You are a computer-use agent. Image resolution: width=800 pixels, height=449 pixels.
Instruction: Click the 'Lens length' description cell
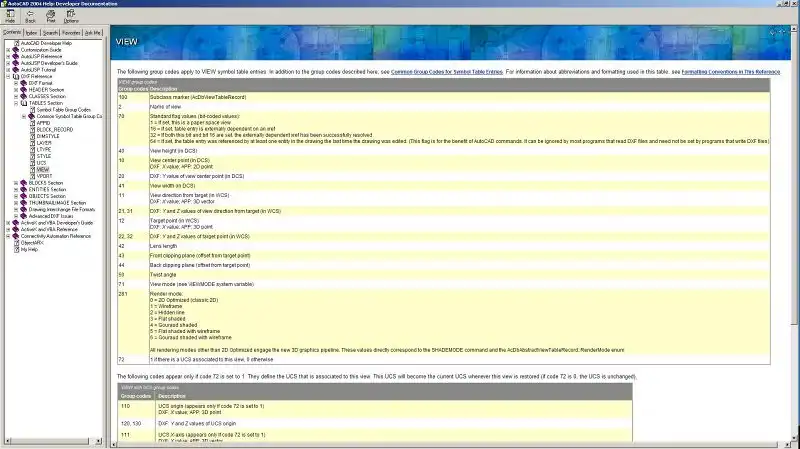459,246
